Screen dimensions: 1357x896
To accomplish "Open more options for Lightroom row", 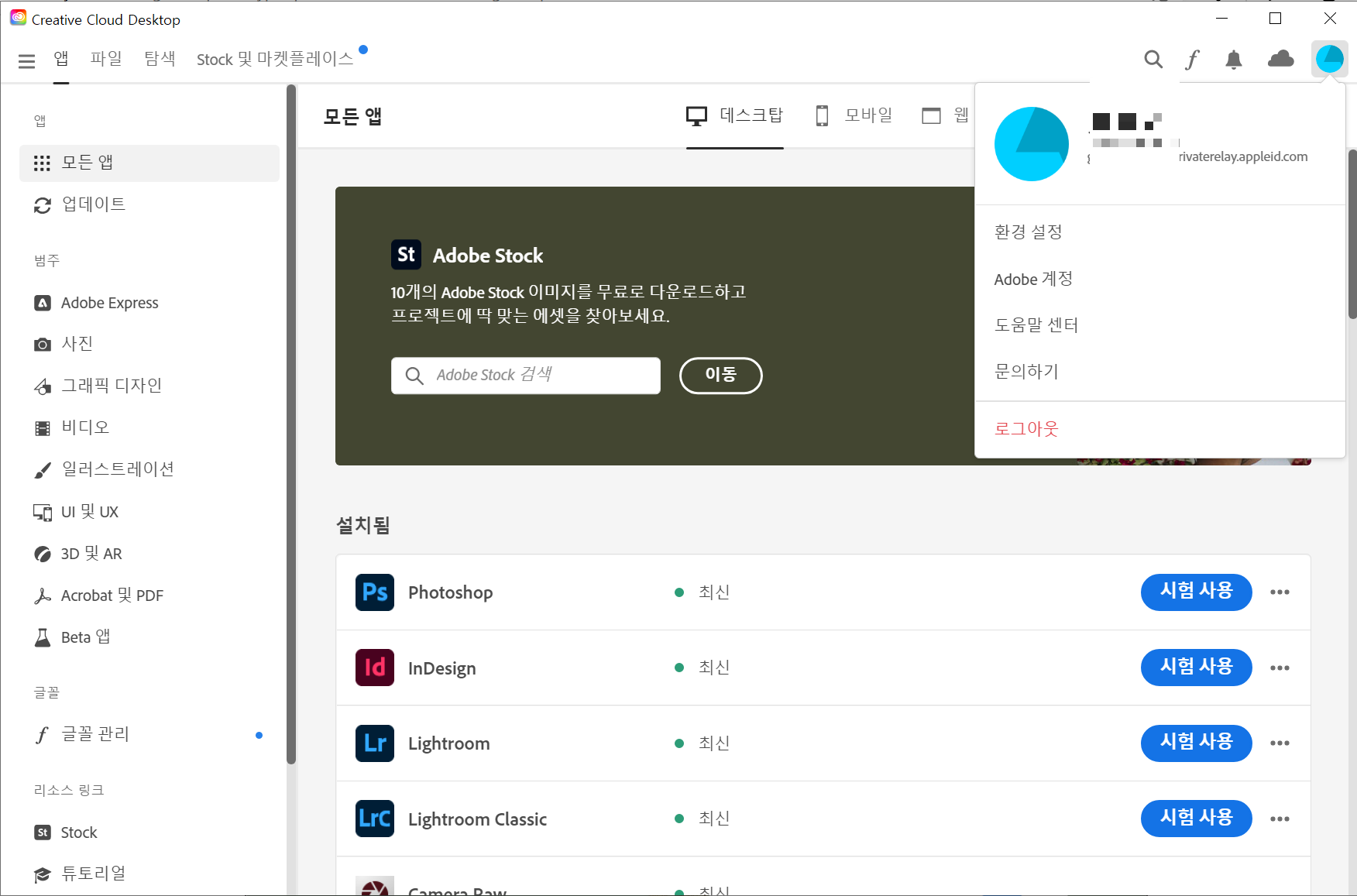I will [x=1280, y=743].
